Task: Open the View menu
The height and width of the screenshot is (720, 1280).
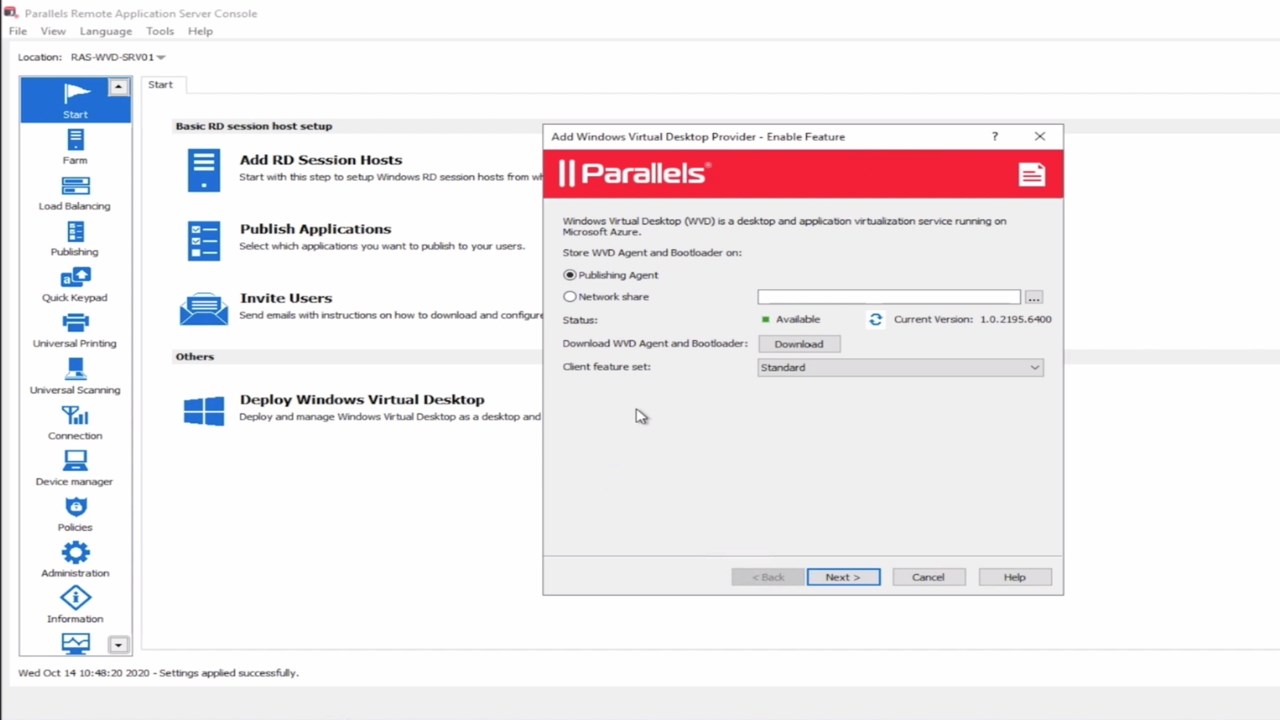Action: coord(53,31)
